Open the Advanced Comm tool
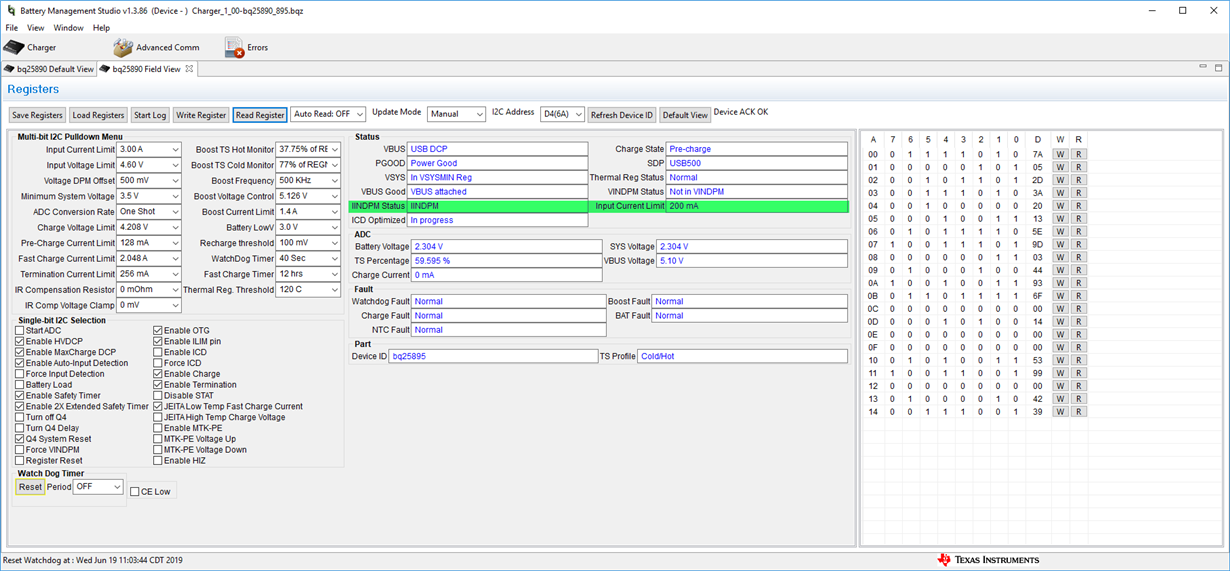This screenshot has height=571, width=1230. coord(156,47)
